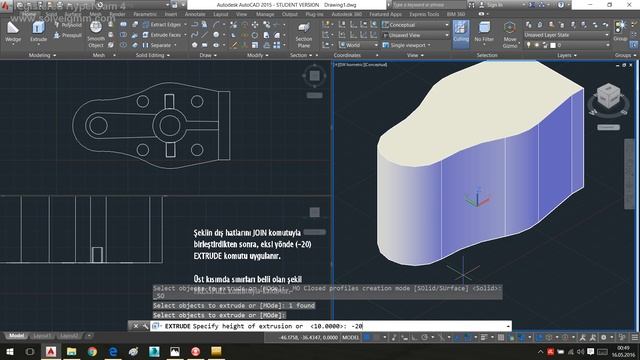
Task: Open the Annotate ribbon tab
Action: click(x=195, y=14)
